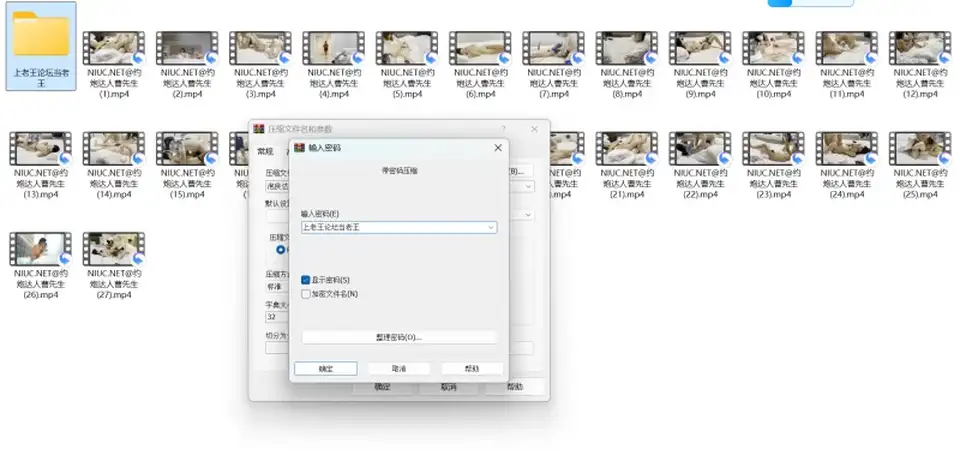Click the 带密码压缩 heading text
Screen dimensions: 960x467
(x=399, y=171)
